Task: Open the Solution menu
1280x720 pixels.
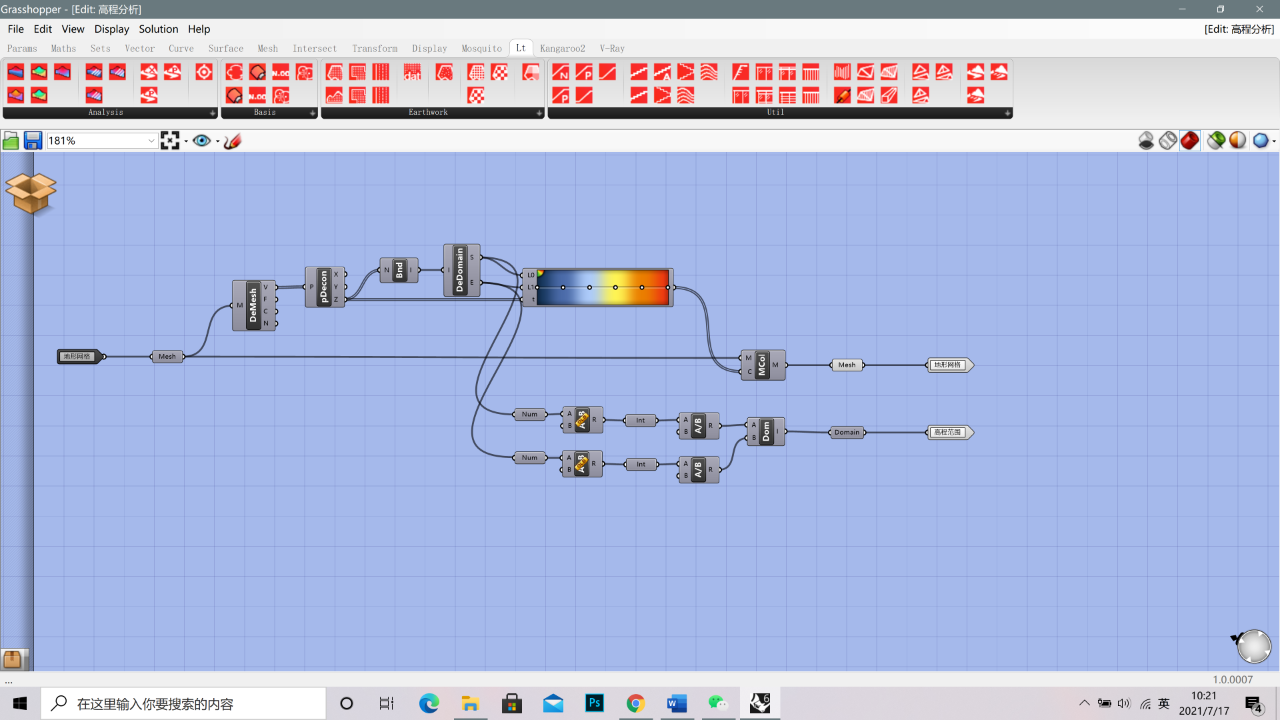Action: (x=158, y=29)
